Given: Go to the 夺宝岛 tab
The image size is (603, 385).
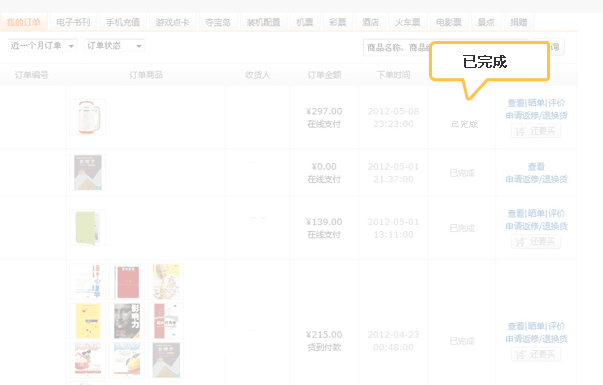Looking at the screenshot, I should (218, 22).
